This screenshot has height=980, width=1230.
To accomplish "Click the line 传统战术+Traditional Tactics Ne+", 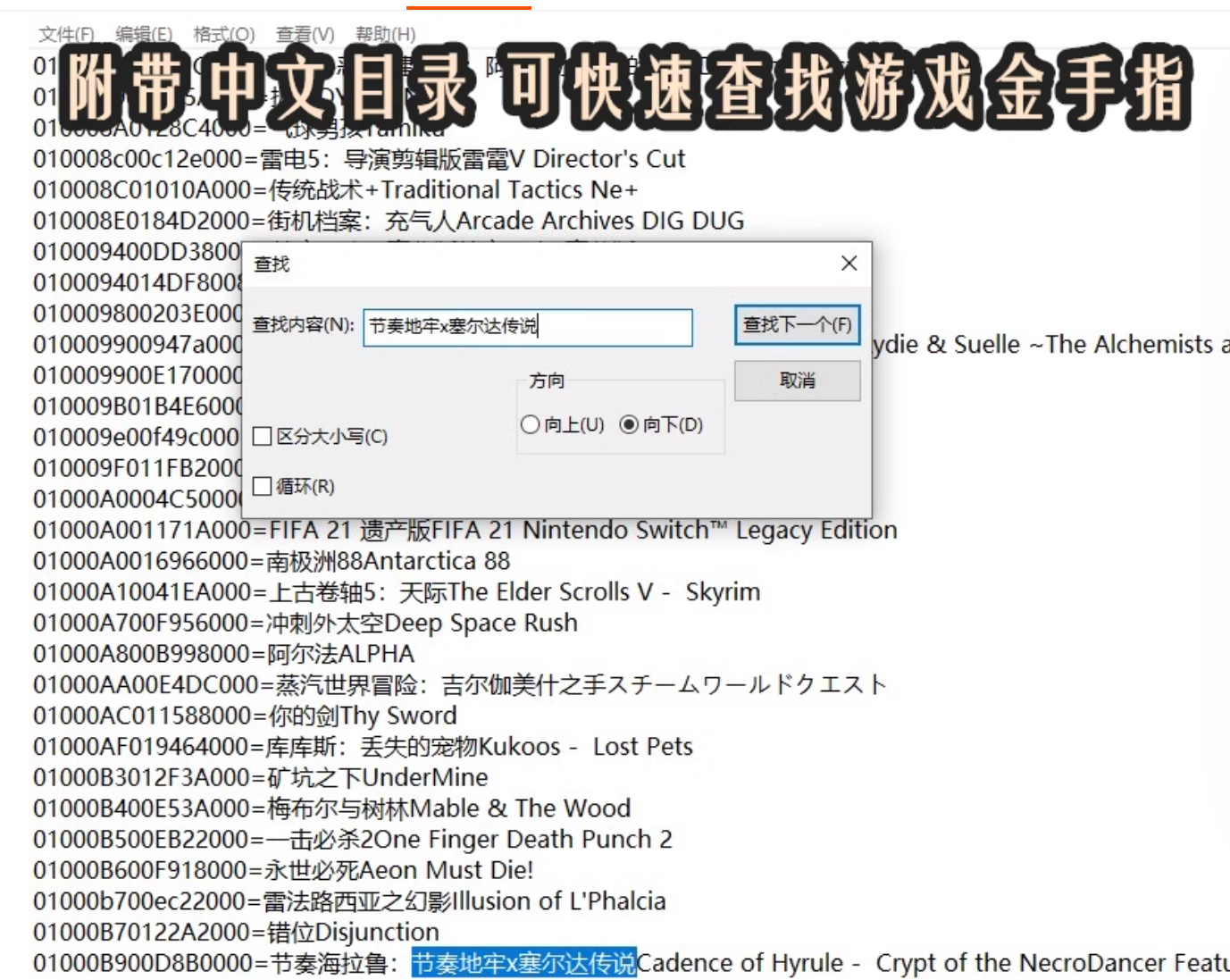I will coord(336,190).
